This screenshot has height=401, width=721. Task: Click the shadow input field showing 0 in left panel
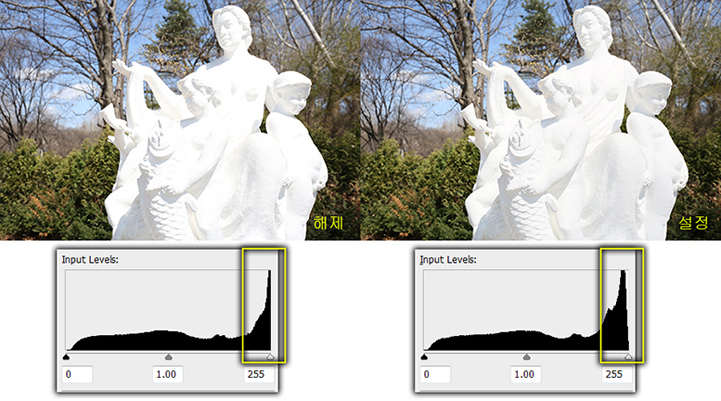pos(77,374)
